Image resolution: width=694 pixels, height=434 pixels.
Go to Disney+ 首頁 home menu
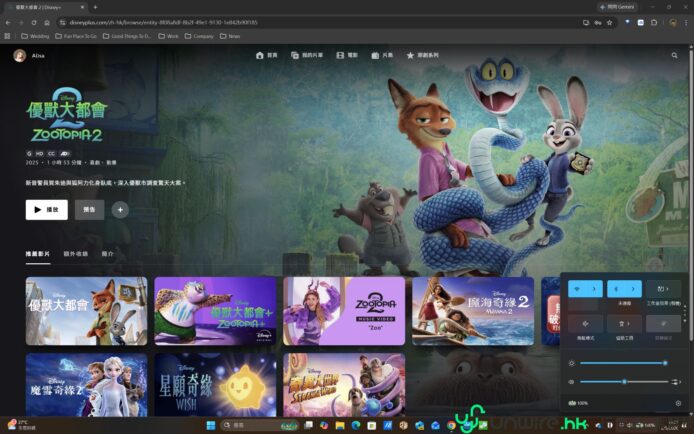coord(266,55)
